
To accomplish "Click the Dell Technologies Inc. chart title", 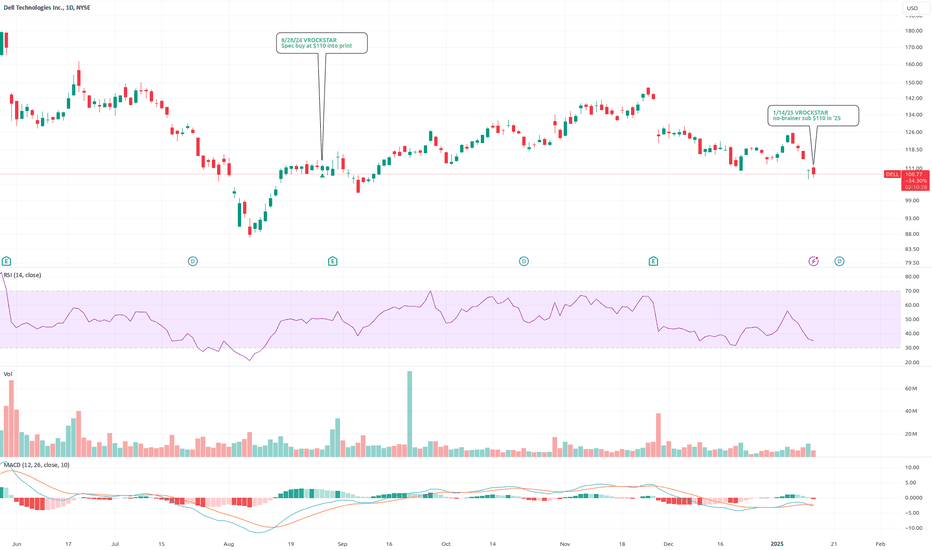I will 47,8.
